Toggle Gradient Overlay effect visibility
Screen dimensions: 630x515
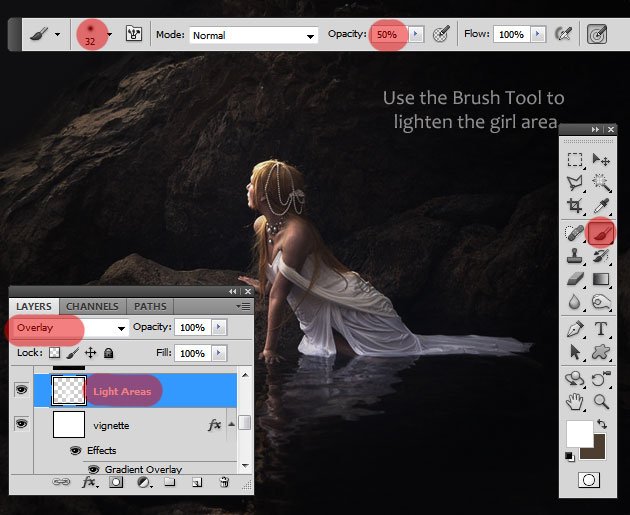pyautogui.click(x=94, y=469)
